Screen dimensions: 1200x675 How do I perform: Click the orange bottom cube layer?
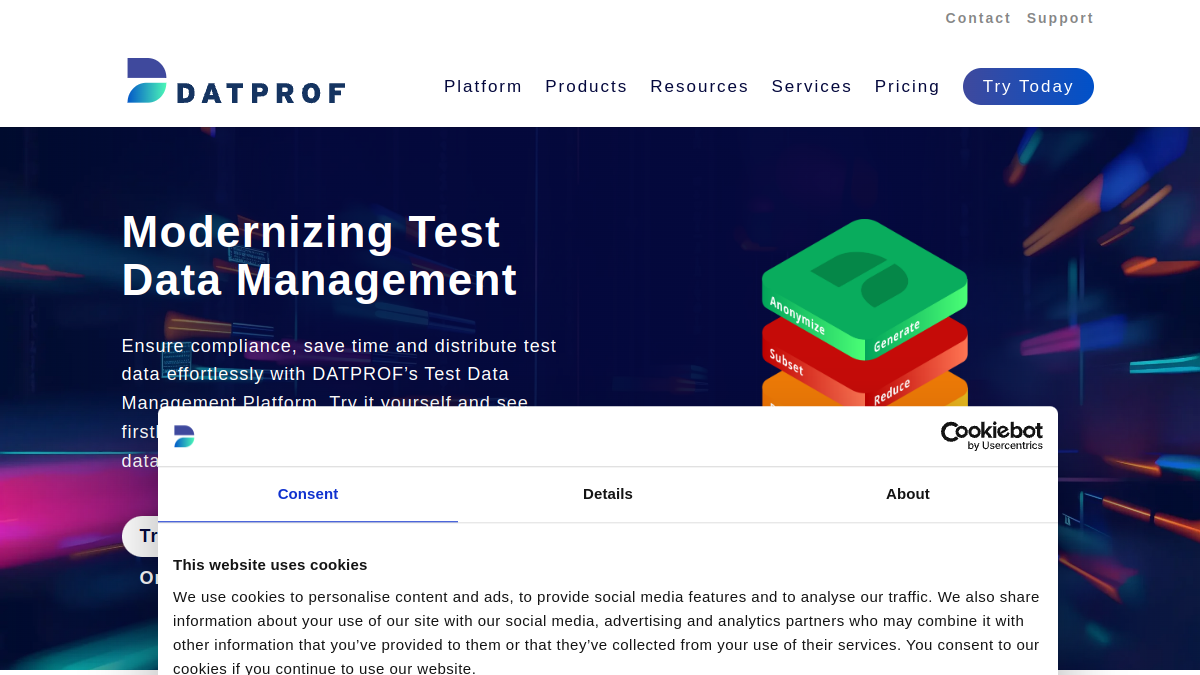[x=865, y=393]
